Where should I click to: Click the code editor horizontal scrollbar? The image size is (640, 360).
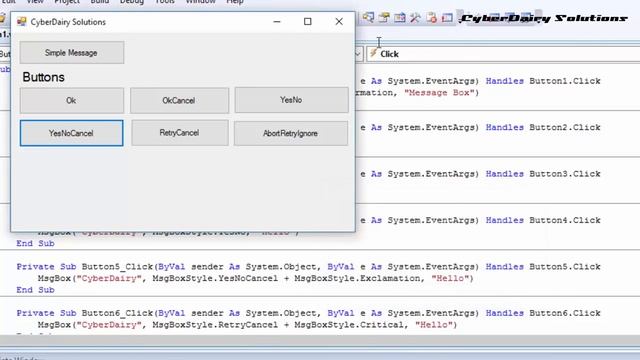click(320, 340)
